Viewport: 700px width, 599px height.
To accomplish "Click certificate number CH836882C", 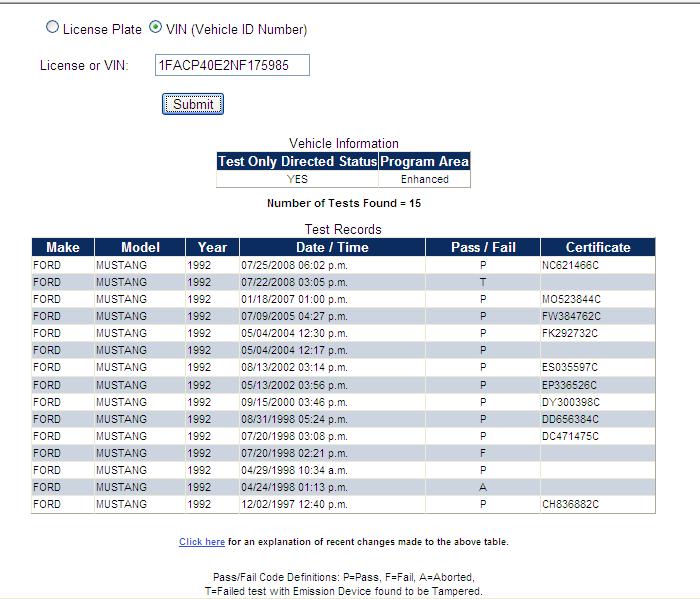I will pyautogui.click(x=571, y=504).
